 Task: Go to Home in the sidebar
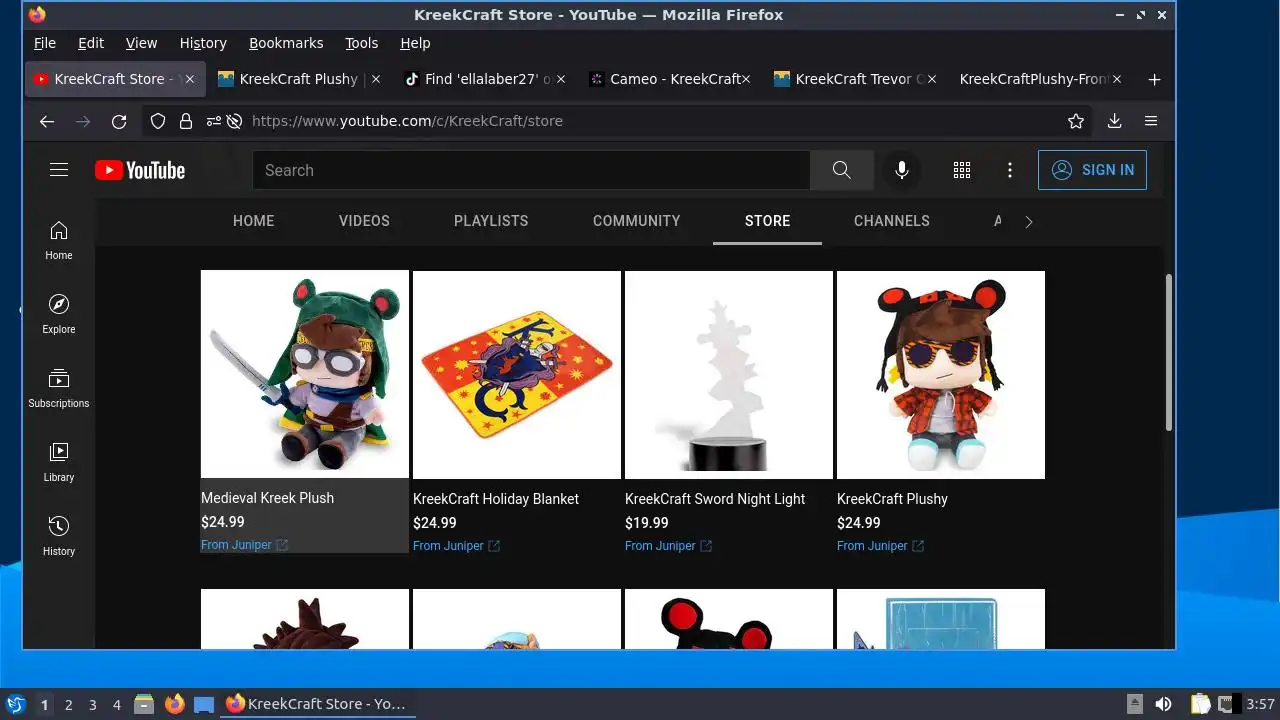point(59,240)
